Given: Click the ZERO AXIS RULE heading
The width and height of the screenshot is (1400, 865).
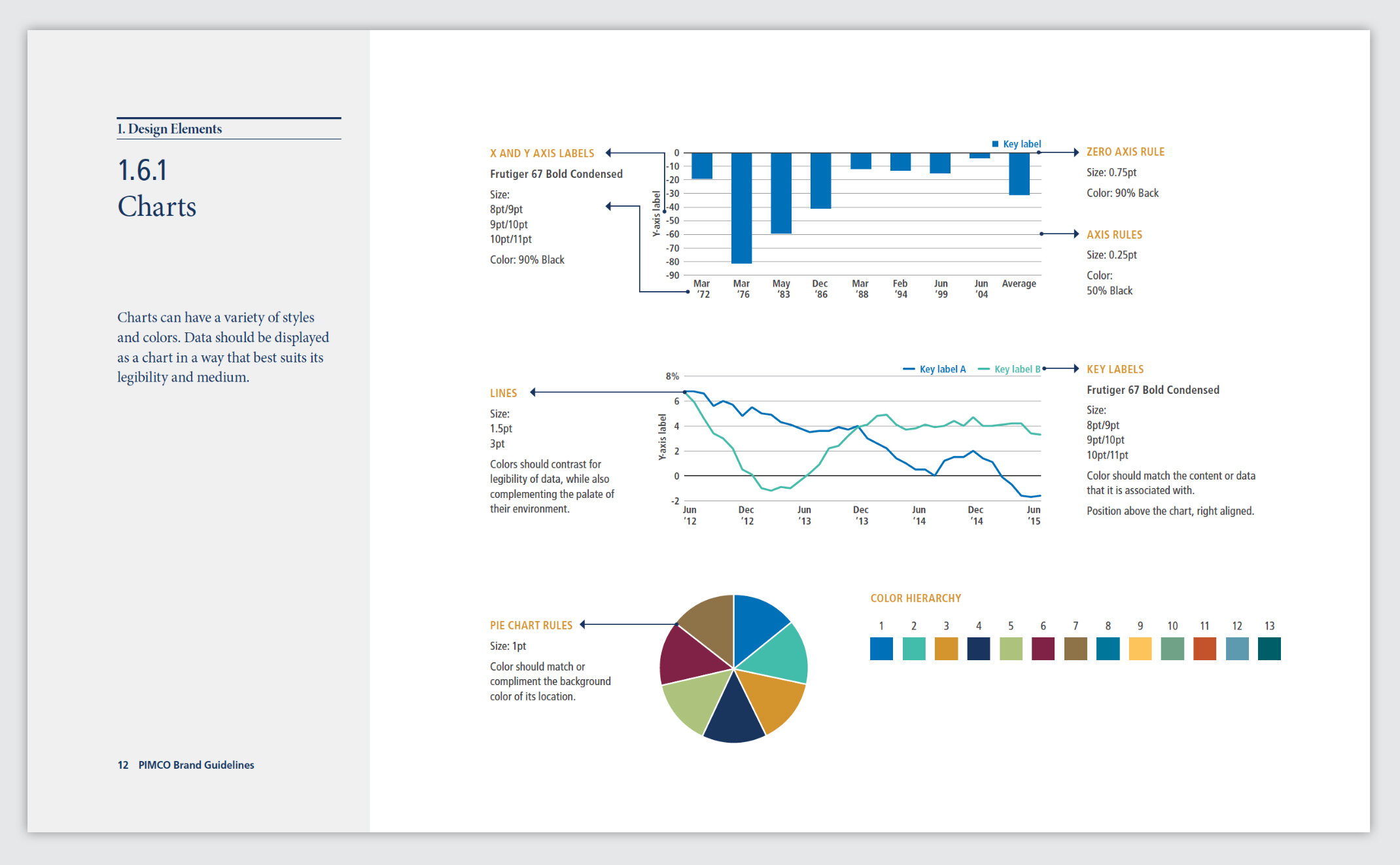Looking at the screenshot, I should click(x=1125, y=152).
